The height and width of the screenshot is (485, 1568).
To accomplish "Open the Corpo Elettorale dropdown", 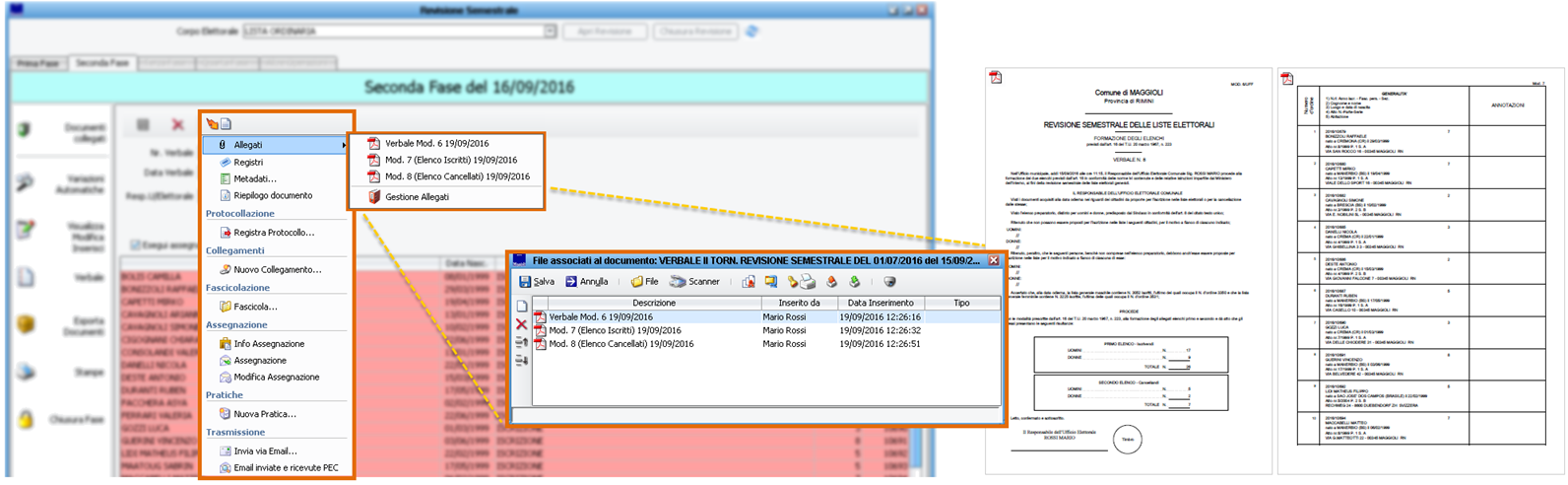I will [x=550, y=32].
